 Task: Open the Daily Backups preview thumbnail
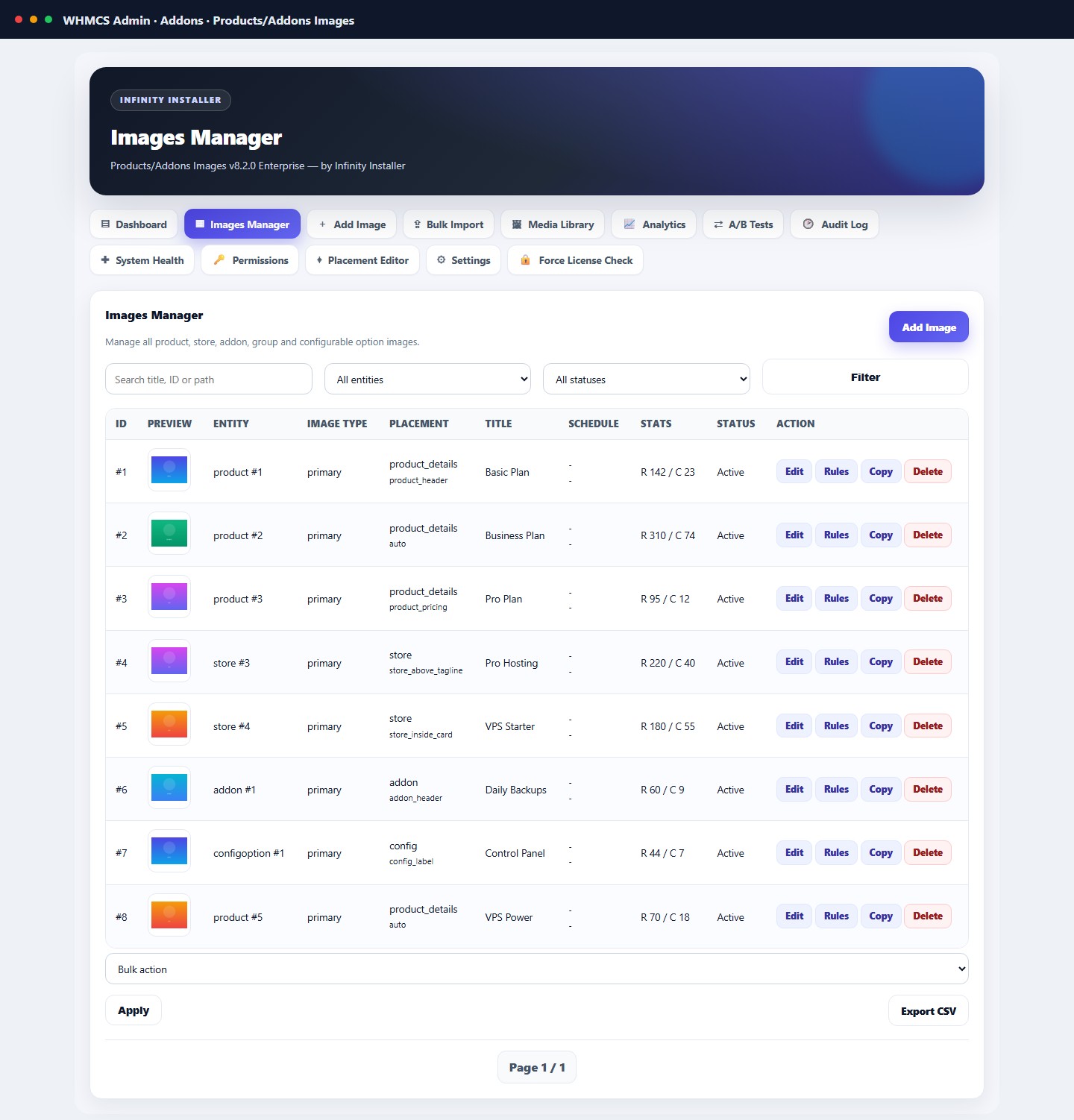tap(169, 788)
